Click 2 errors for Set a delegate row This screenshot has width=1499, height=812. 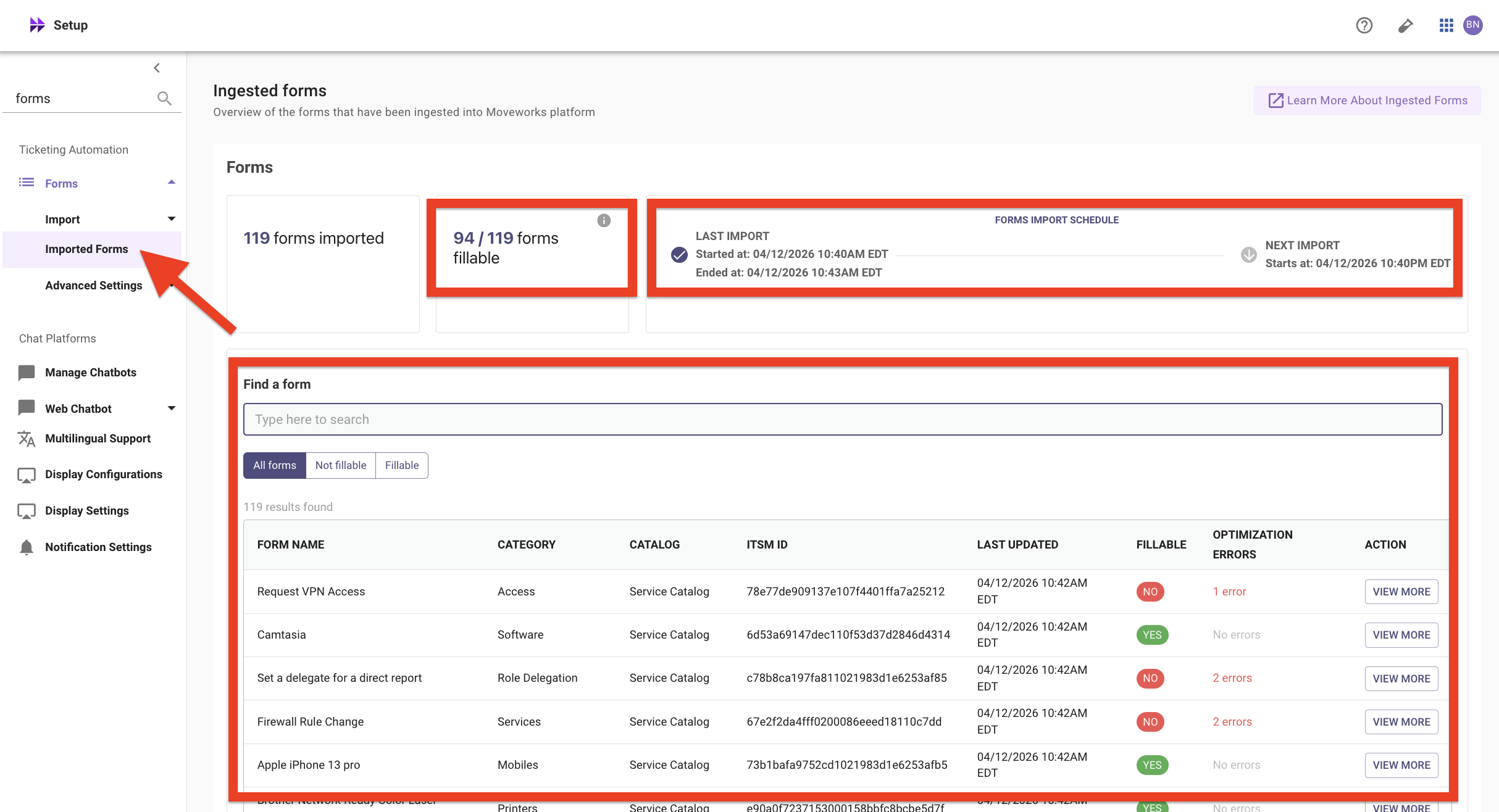[x=1232, y=678]
